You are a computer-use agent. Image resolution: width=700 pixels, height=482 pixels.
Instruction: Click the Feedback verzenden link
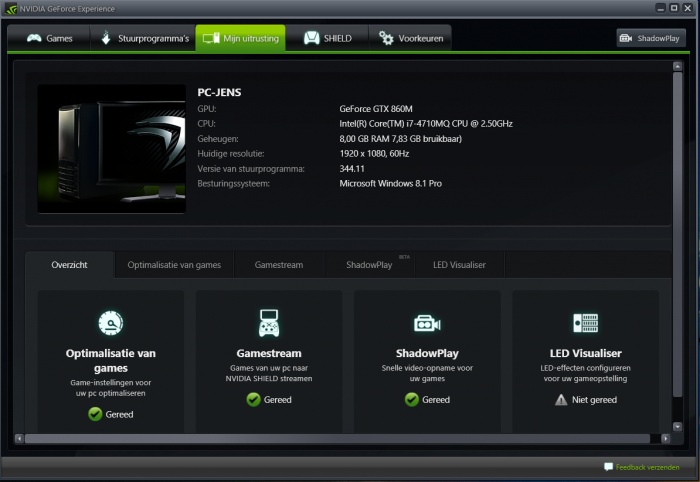pyautogui.click(x=647, y=467)
